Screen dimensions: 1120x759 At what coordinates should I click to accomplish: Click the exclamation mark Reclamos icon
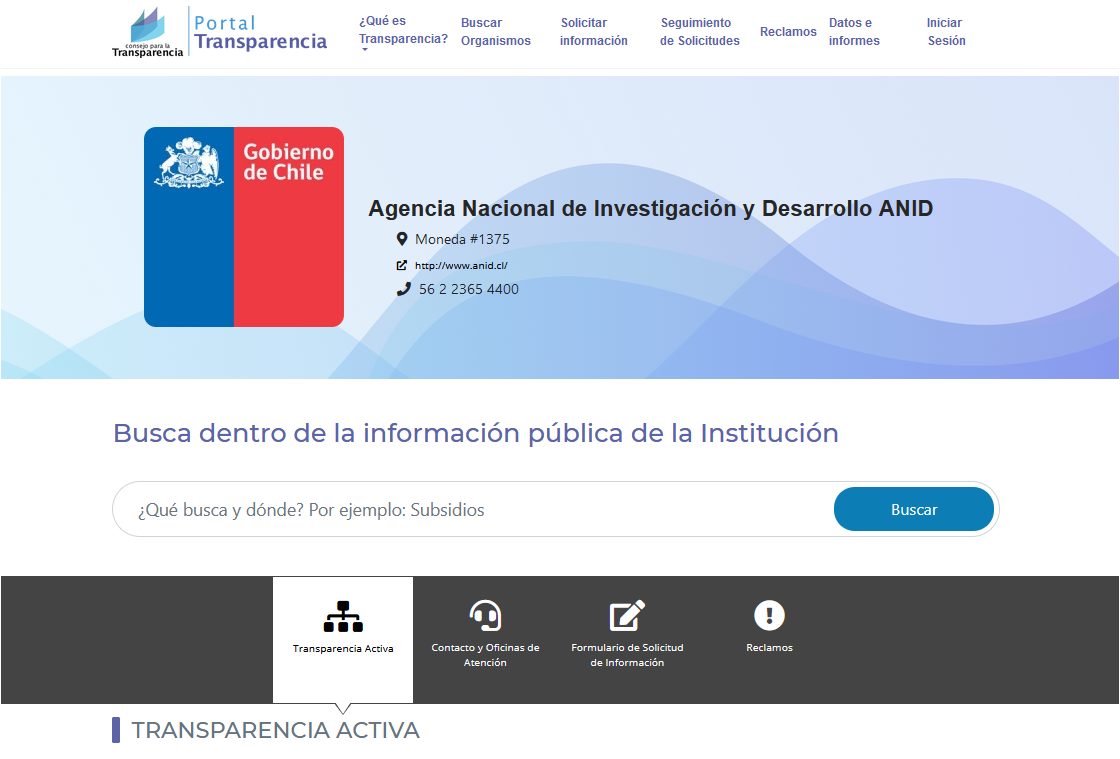pos(769,615)
